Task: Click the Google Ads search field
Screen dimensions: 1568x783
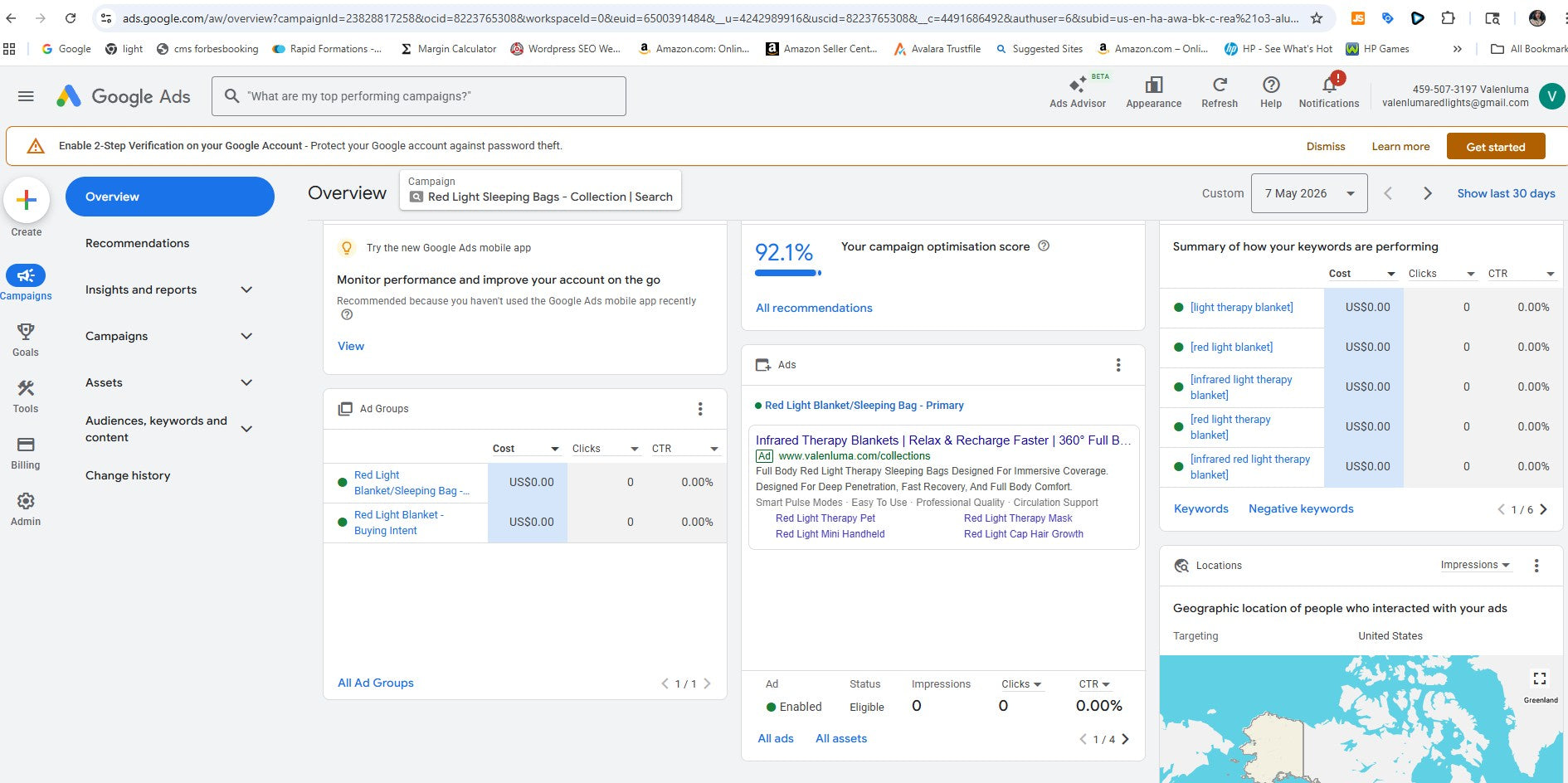Action: pyautogui.click(x=419, y=96)
